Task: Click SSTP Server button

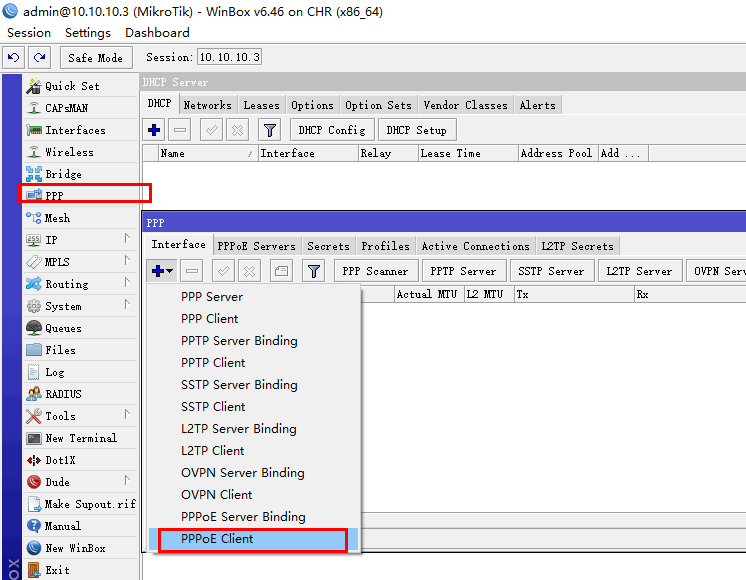Action: click(x=551, y=271)
